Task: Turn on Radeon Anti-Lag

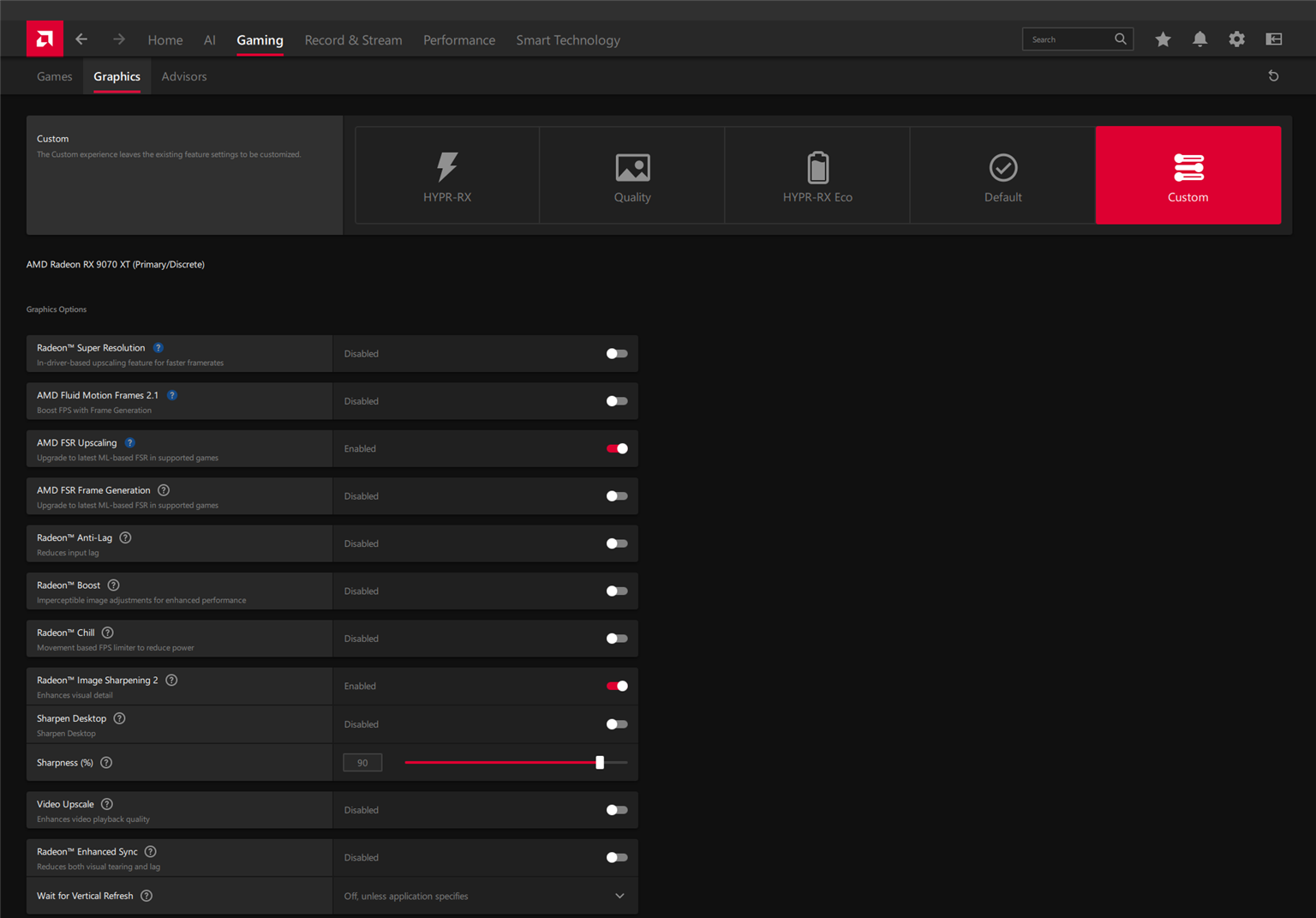Action: click(x=617, y=543)
